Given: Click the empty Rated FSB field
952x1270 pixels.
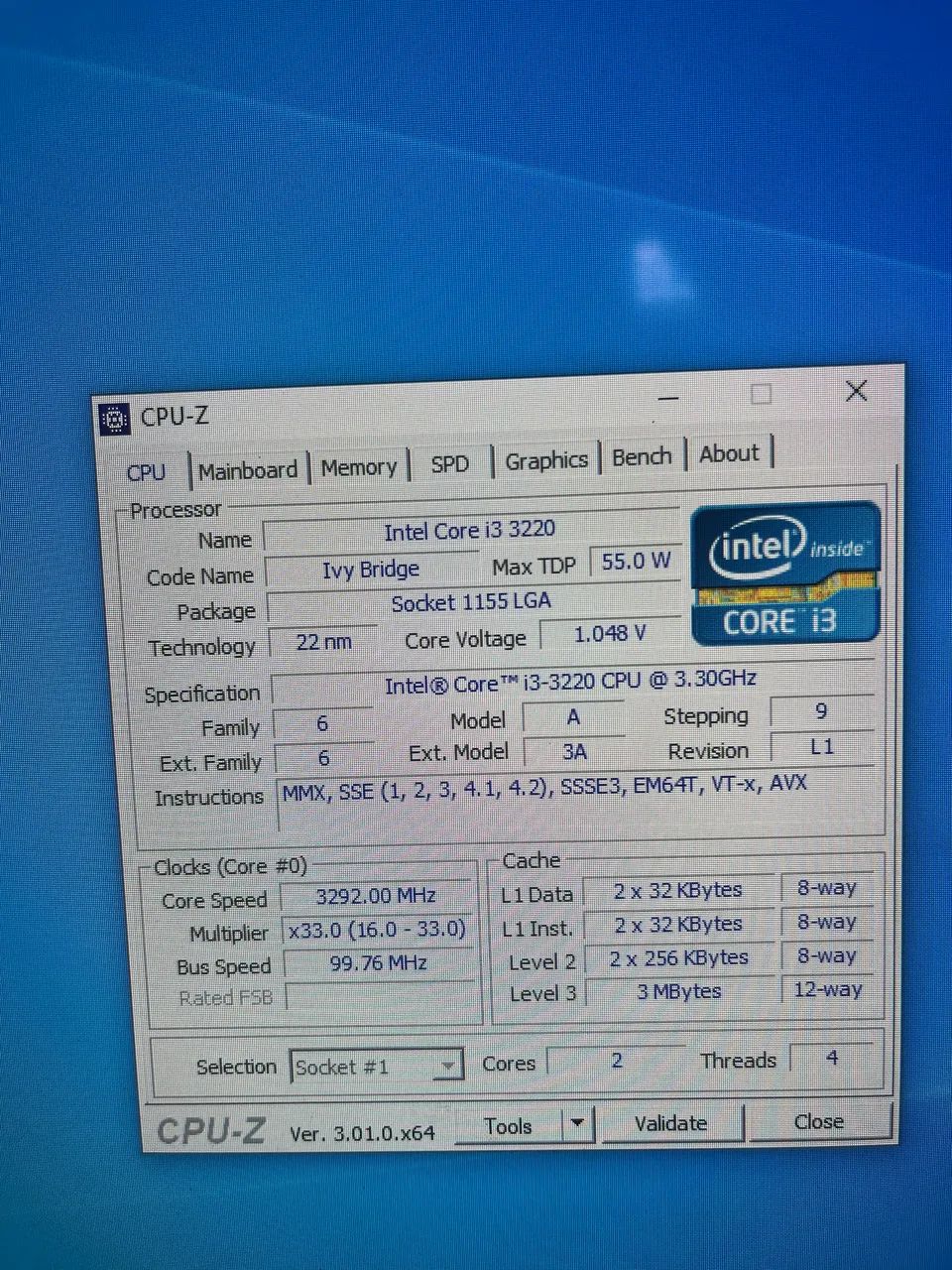Looking at the screenshot, I should click(380, 996).
